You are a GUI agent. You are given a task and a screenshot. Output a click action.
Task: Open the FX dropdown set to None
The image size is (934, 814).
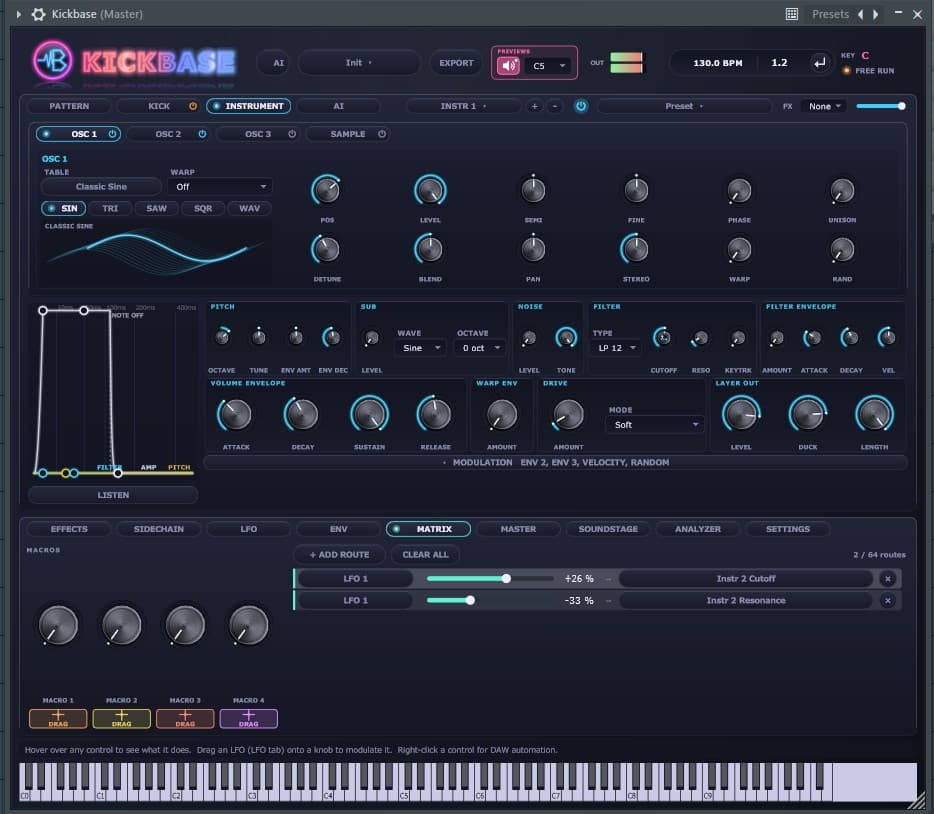click(x=824, y=106)
